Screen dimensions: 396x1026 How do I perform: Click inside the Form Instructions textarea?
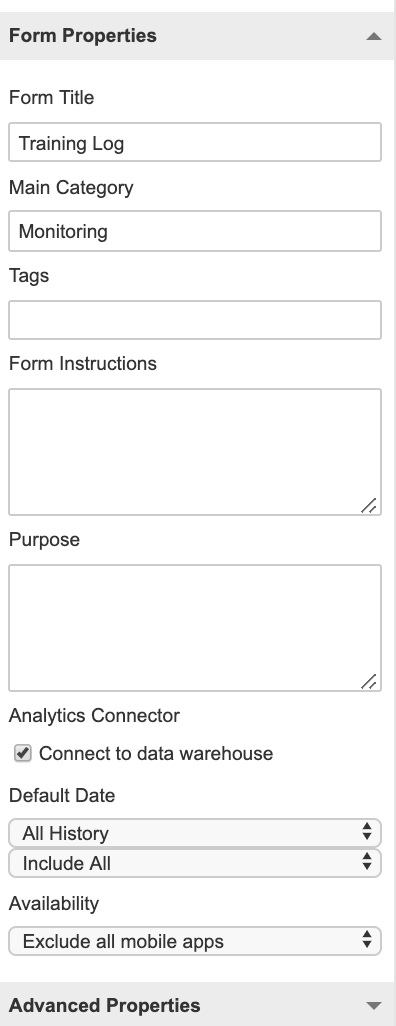click(195, 452)
